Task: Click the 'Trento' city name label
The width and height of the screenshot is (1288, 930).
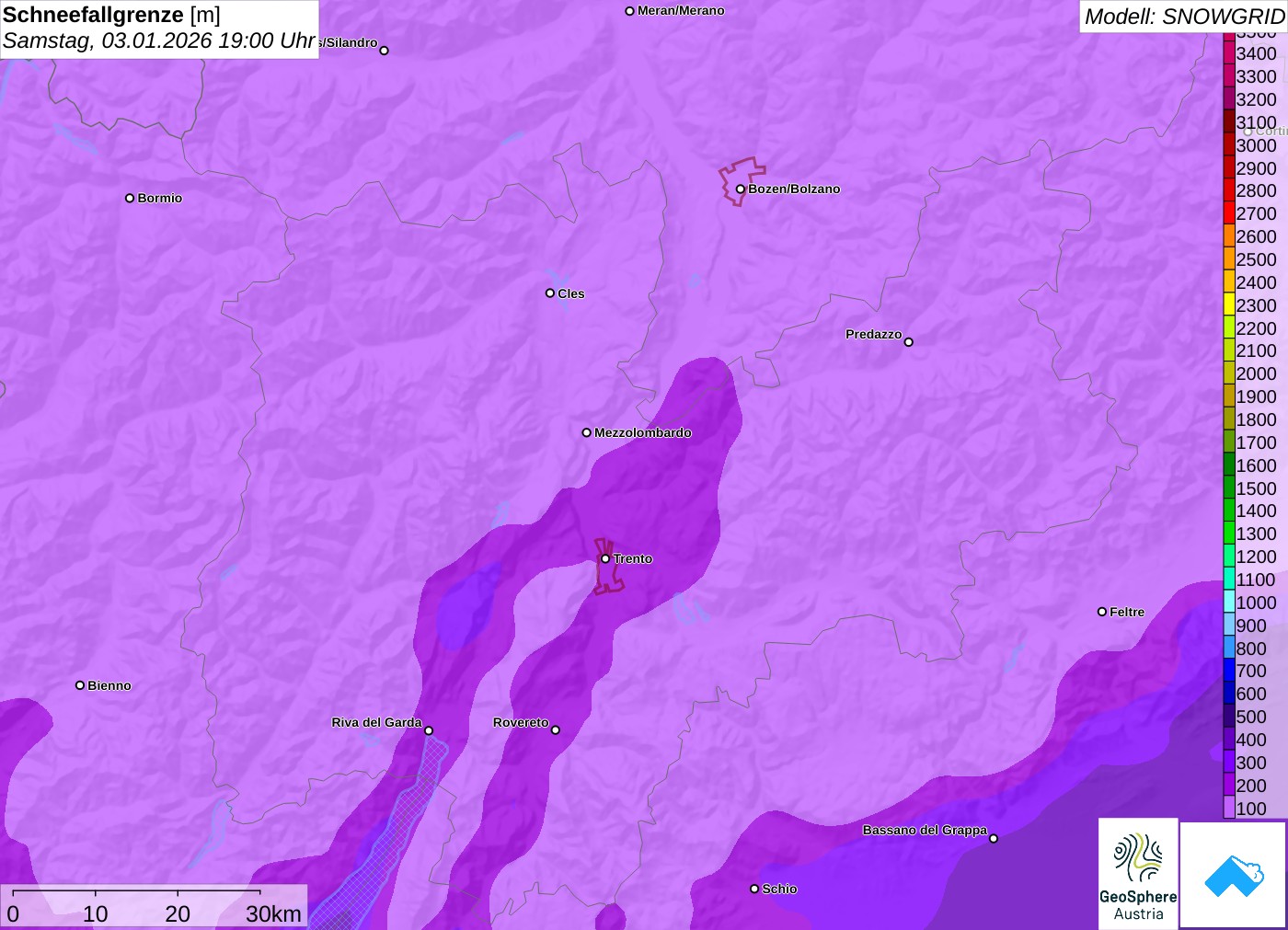Action: click(x=633, y=558)
